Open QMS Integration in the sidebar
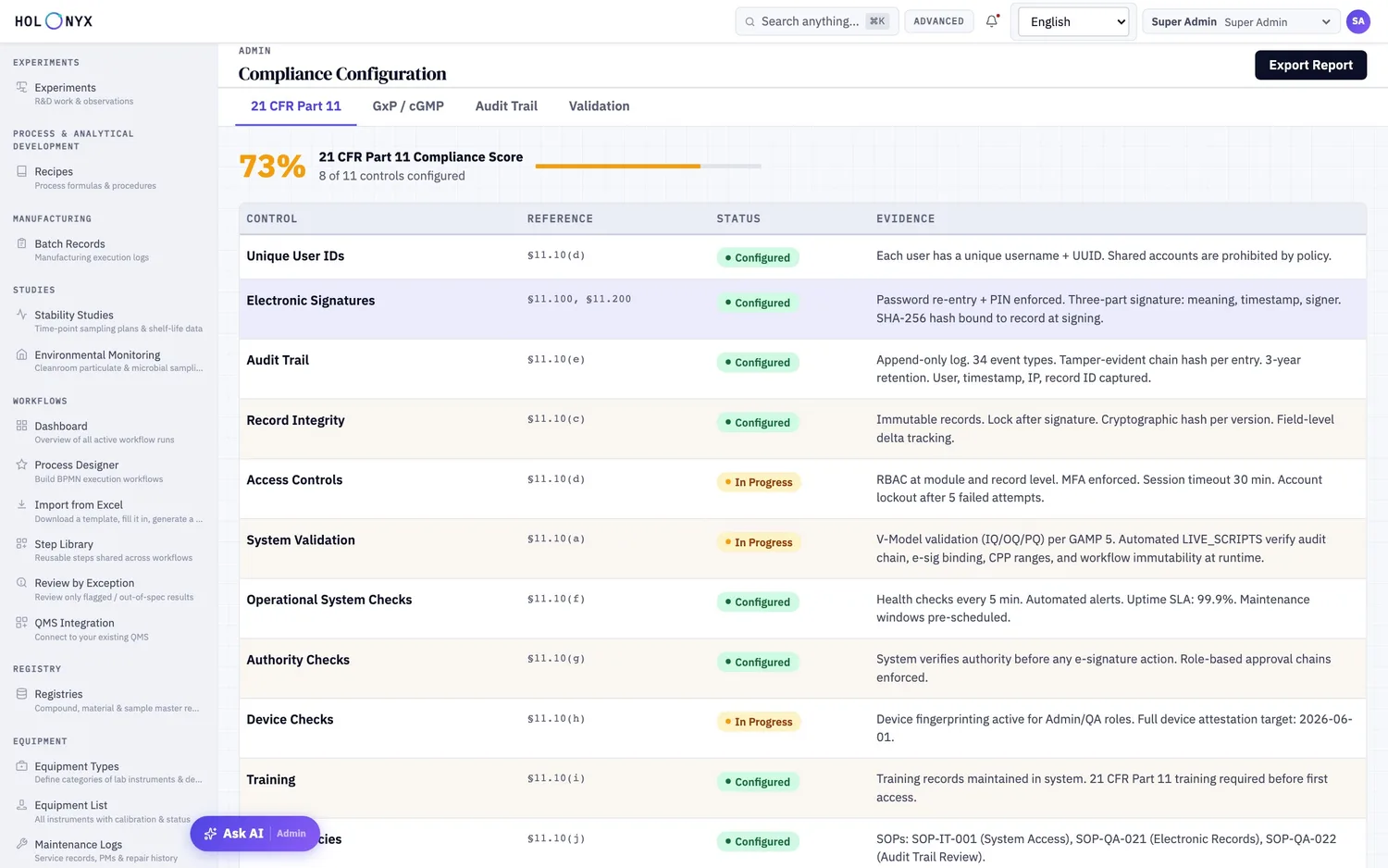This screenshot has height=868, width=1388. coord(109,629)
